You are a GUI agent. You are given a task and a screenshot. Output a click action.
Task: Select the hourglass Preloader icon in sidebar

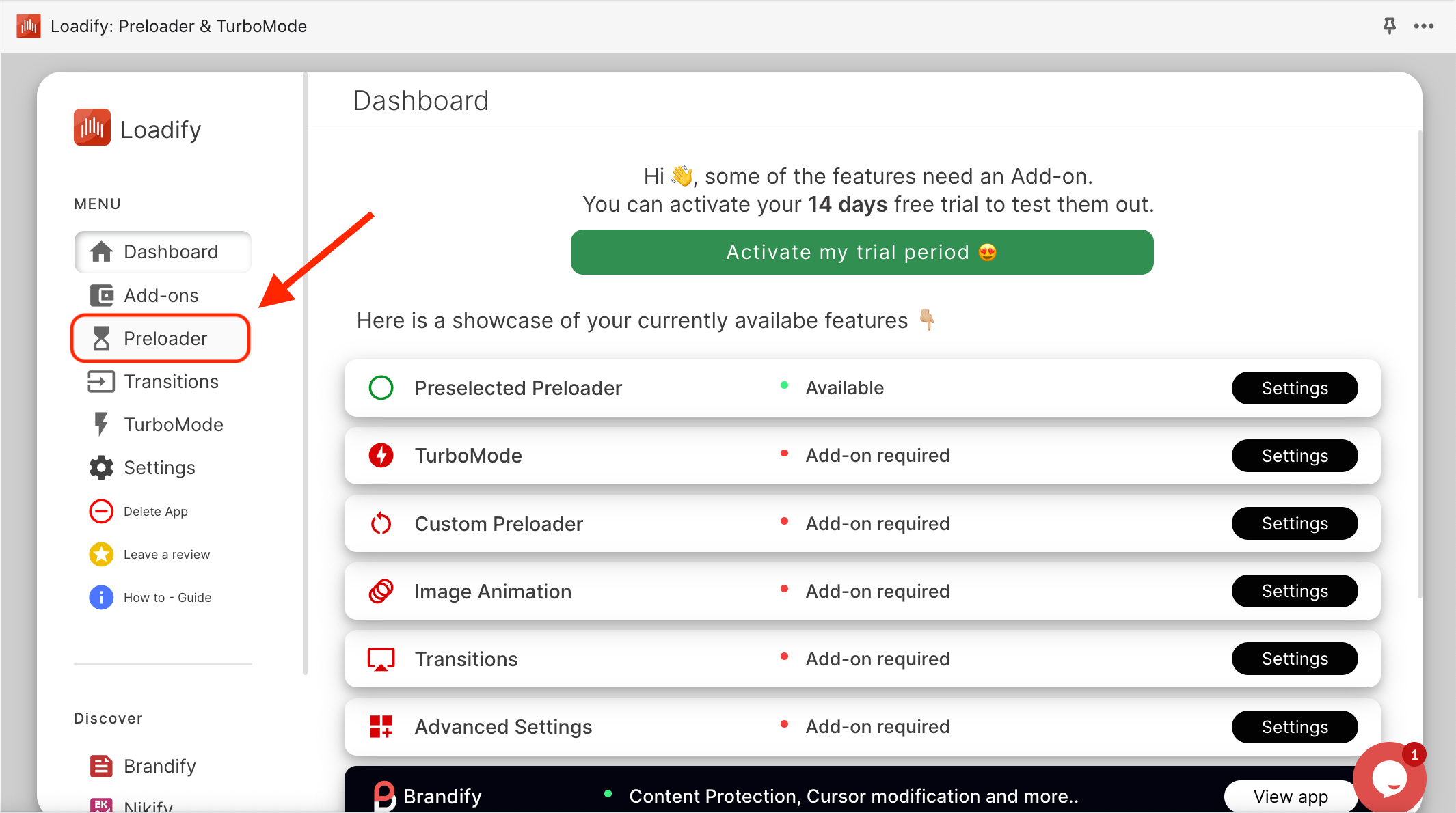point(100,338)
